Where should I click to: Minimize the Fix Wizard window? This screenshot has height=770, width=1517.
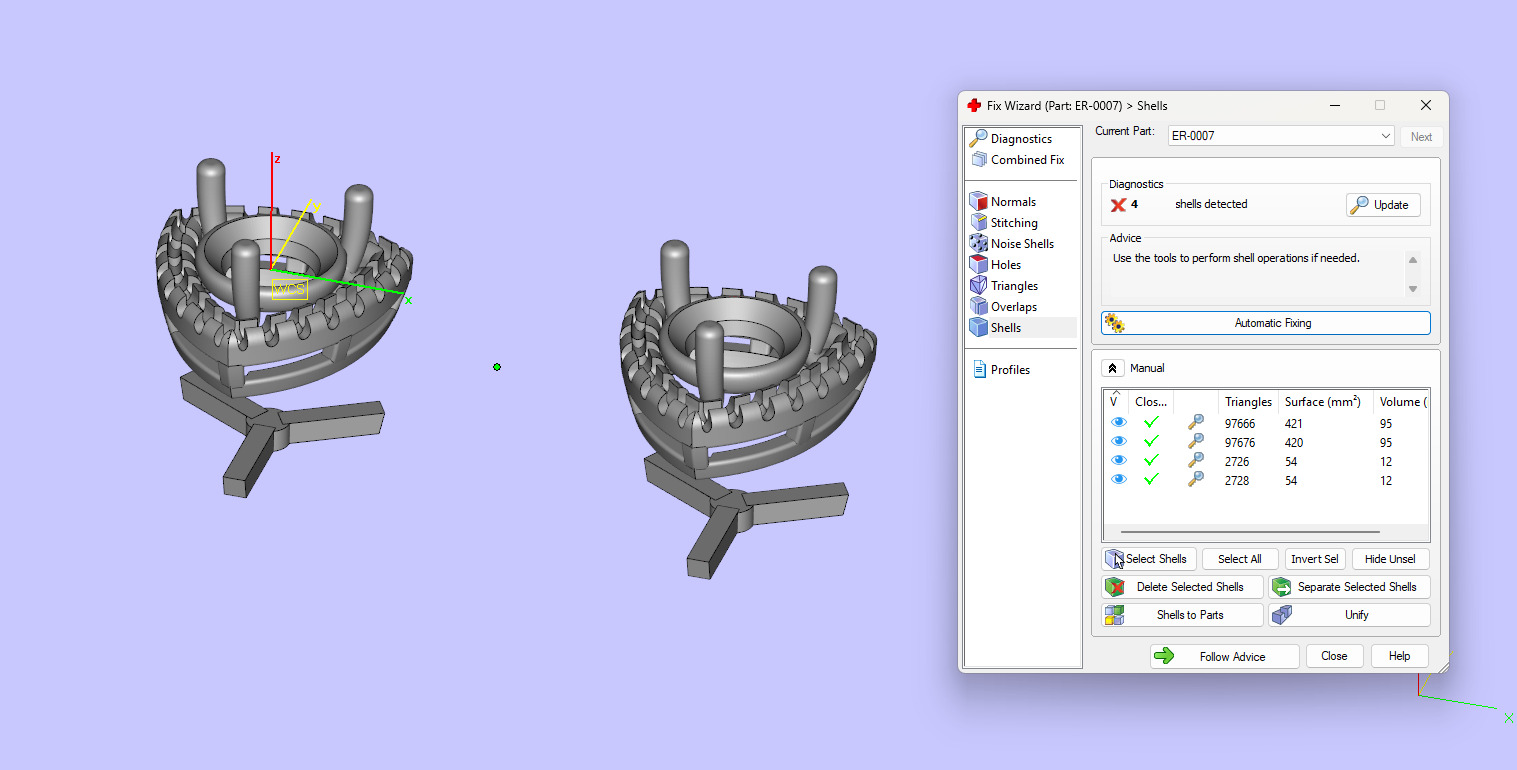click(1335, 105)
